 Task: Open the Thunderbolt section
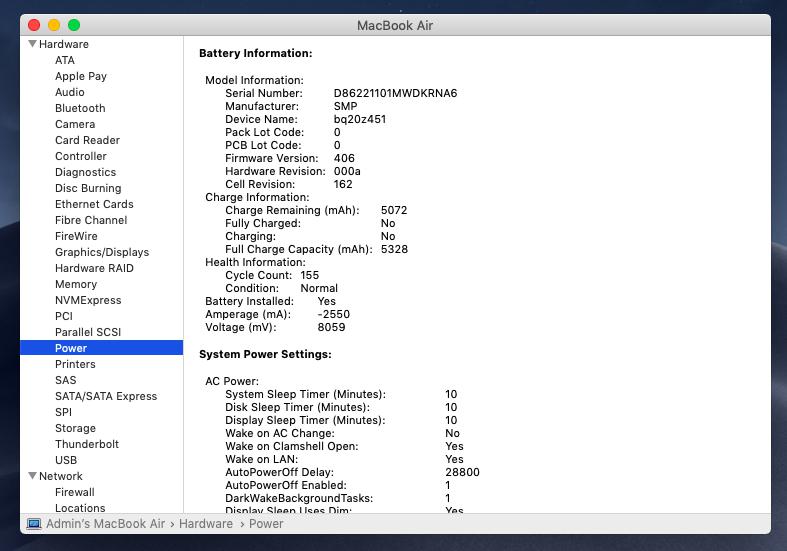[86, 444]
